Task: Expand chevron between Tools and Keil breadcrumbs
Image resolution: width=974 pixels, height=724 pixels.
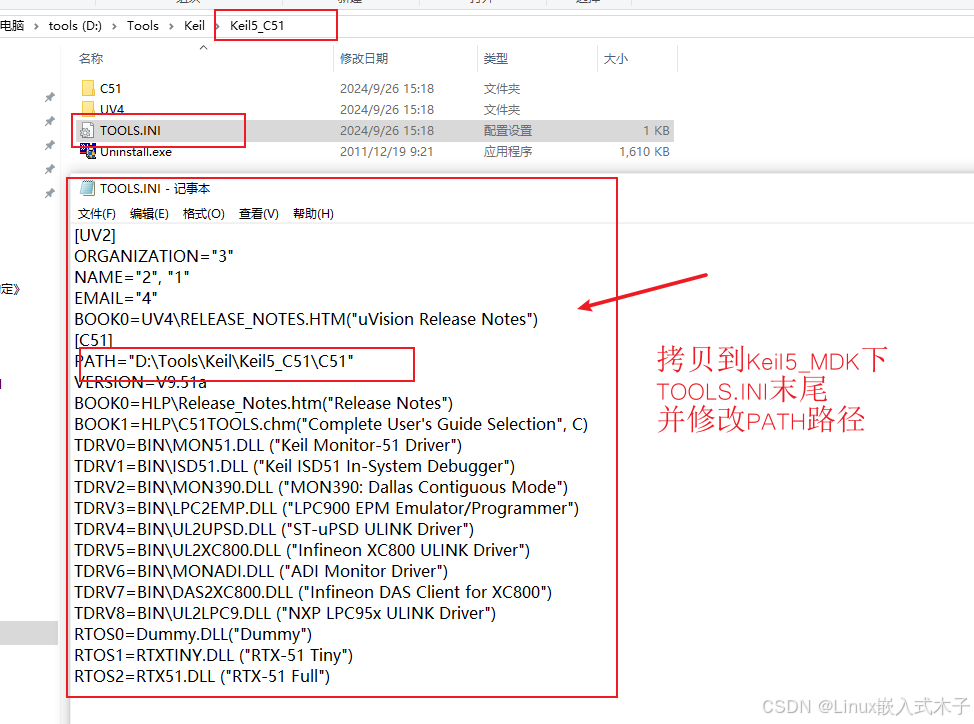Action: 171,26
